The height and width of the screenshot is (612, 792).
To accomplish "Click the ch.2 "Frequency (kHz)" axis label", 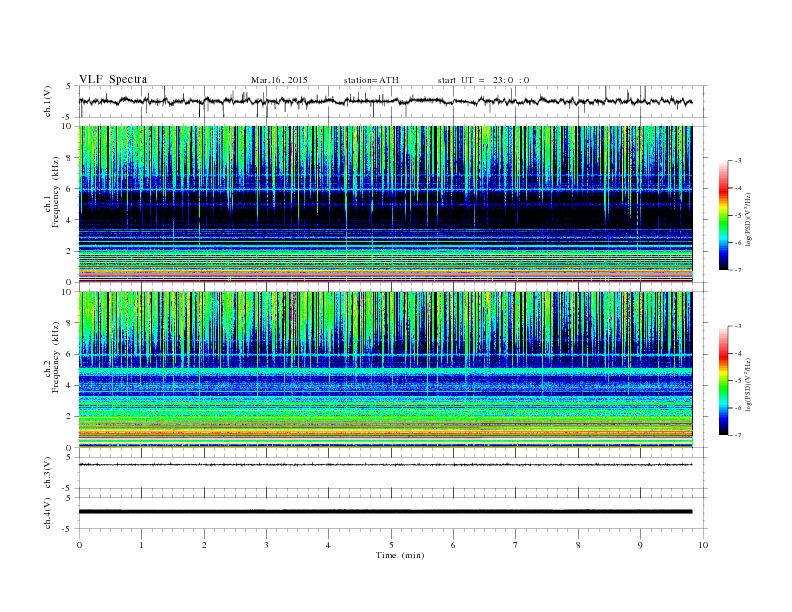I will [x=56, y=358].
